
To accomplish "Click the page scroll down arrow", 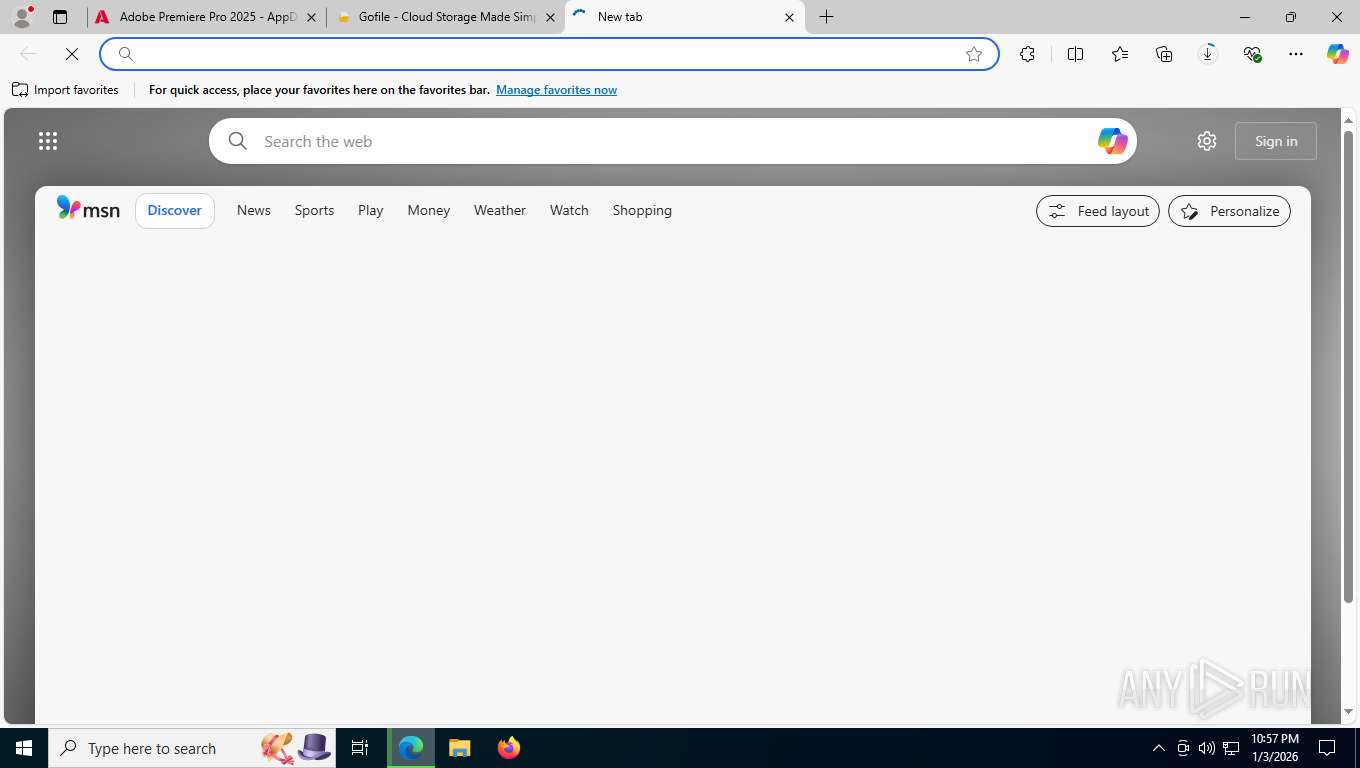I will [x=1348, y=712].
